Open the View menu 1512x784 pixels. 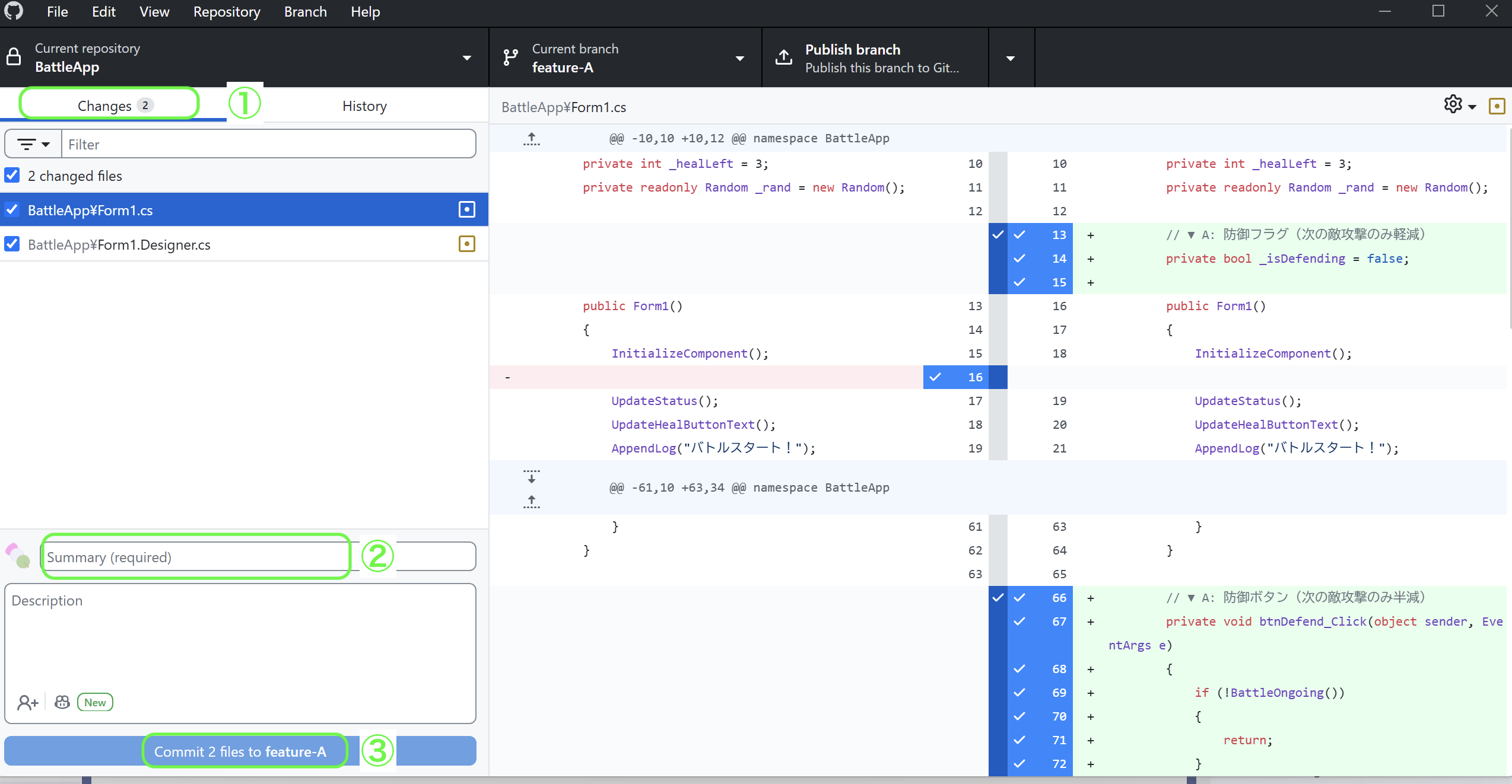[154, 12]
